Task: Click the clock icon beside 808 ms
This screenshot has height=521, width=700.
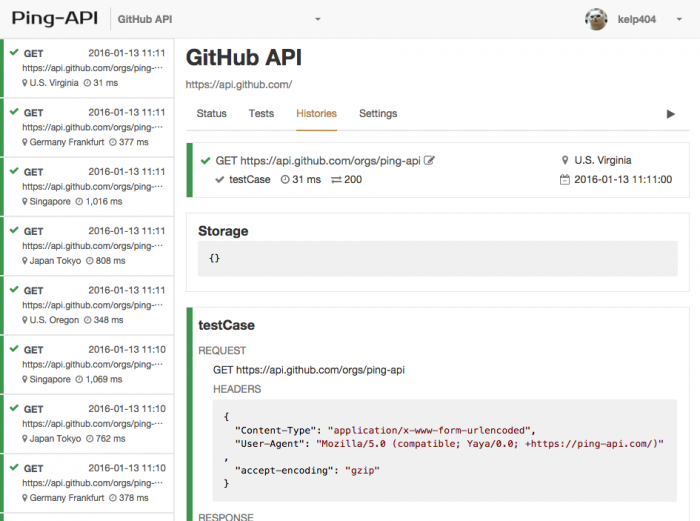Action: 90,261
